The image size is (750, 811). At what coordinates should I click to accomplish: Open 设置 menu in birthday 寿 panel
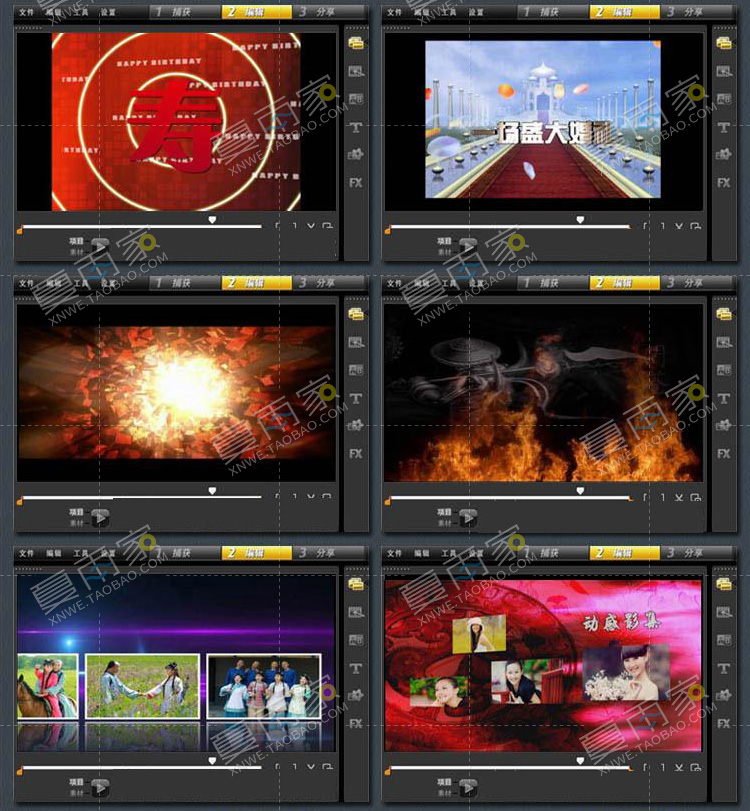[108, 12]
